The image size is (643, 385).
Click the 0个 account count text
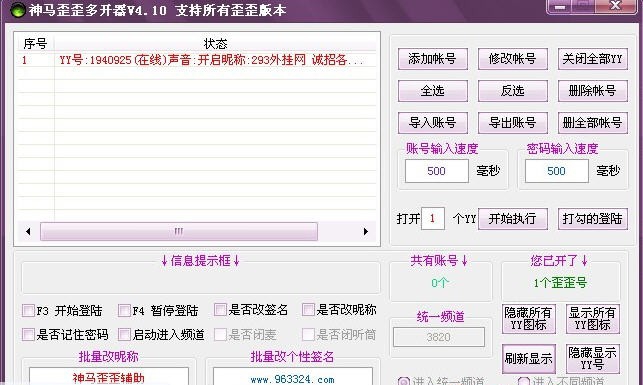click(440, 282)
